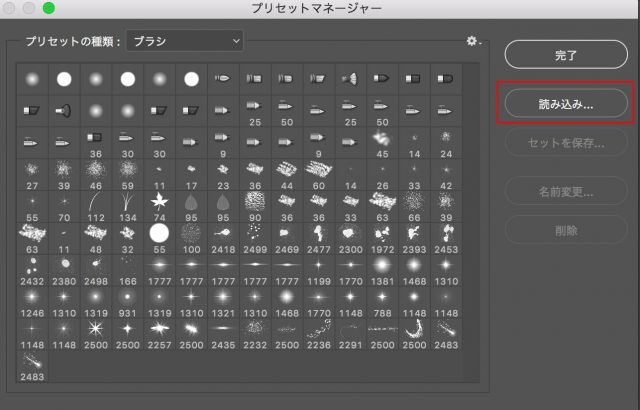Select the fan-shaped bristle brush tip in top row
Image resolution: width=640 pixels, height=410 pixels.
click(350, 78)
